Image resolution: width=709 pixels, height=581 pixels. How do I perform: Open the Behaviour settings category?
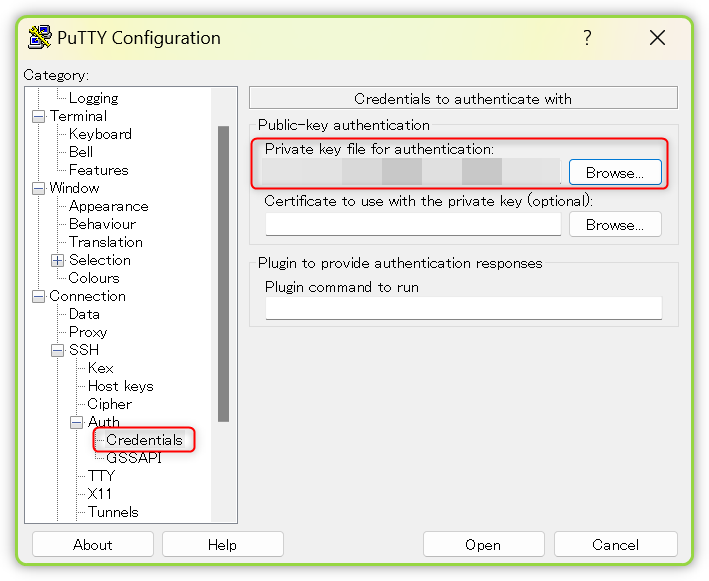[102, 224]
